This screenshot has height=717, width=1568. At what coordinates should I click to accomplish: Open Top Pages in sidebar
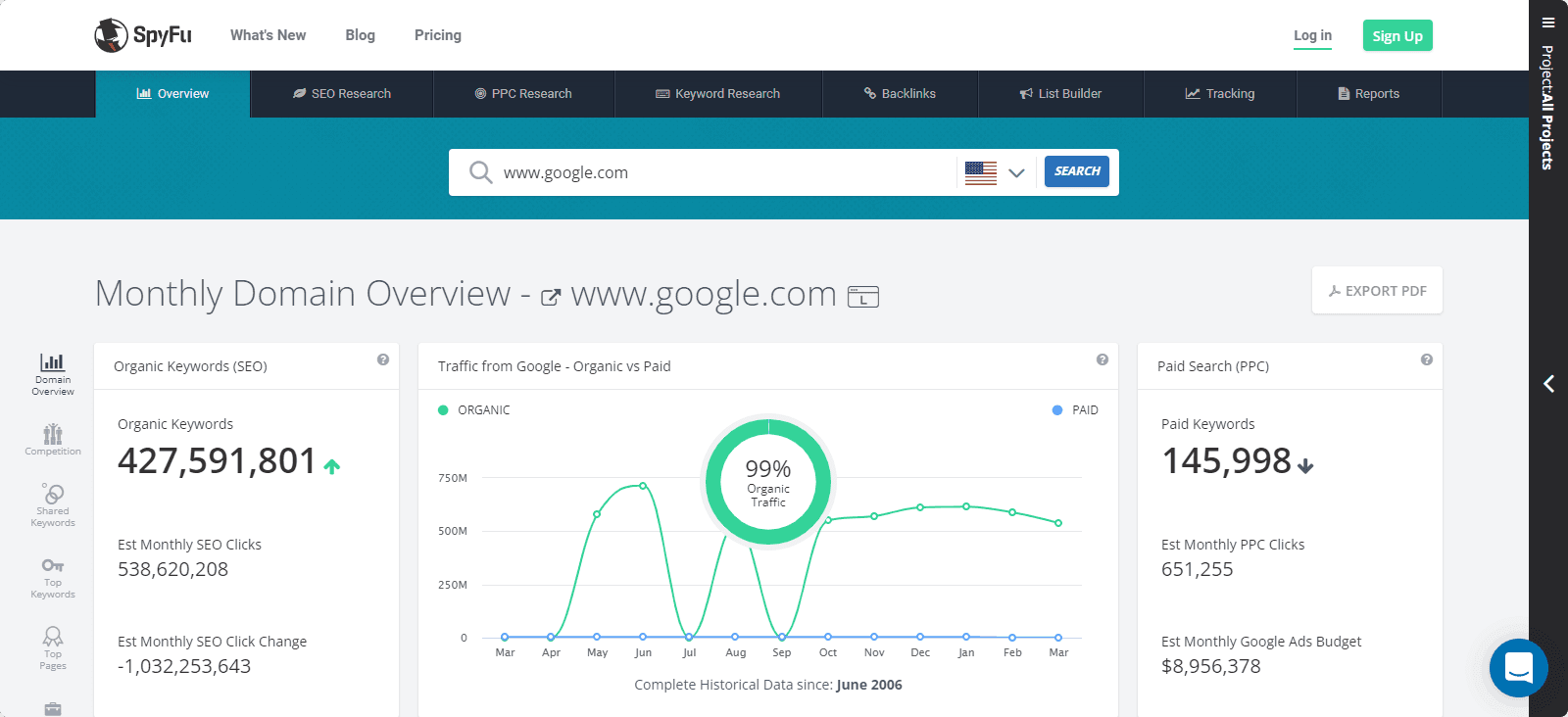click(x=53, y=648)
